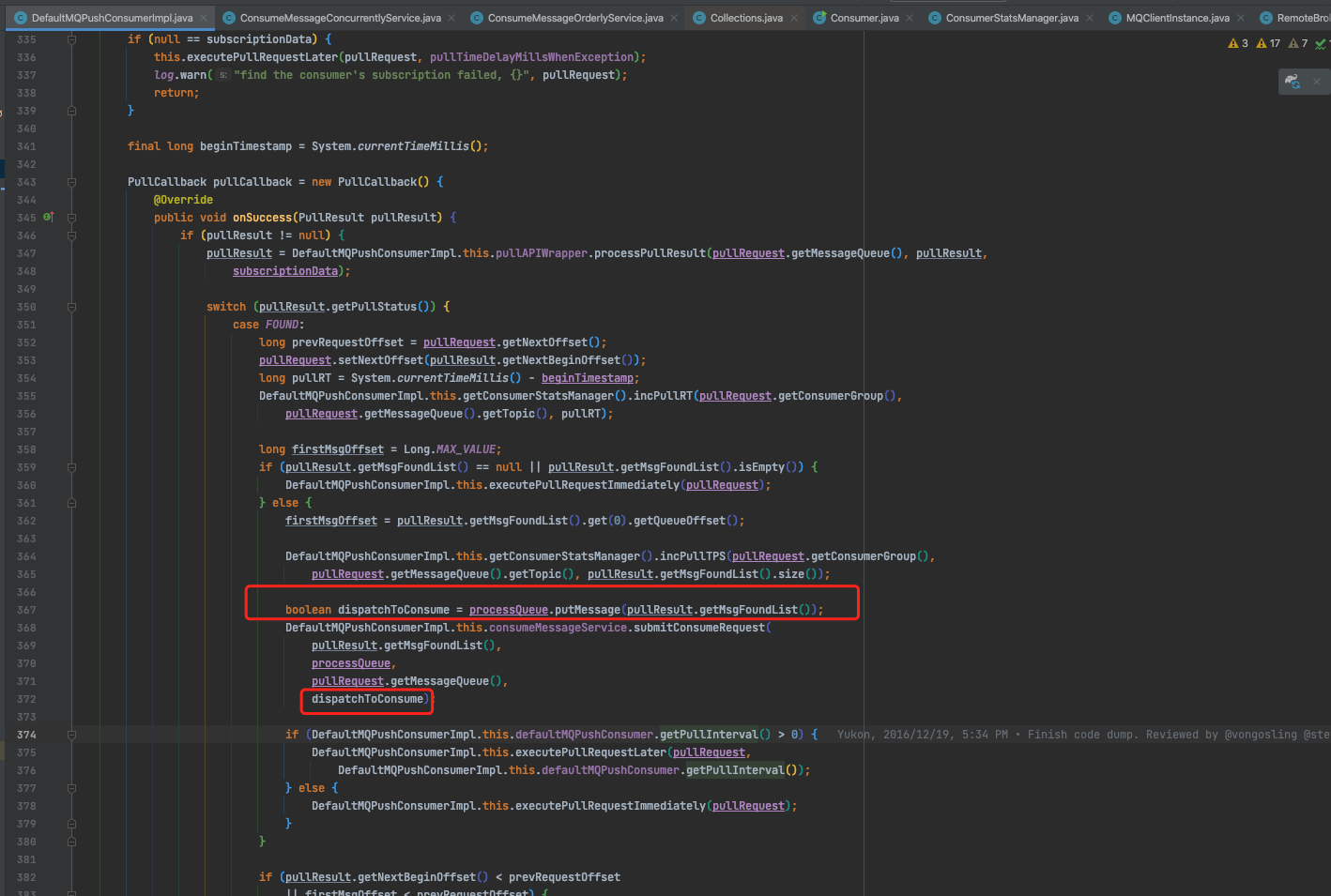Click the green checkmark typo indicator
The width and height of the screenshot is (1331, 896).
click(x=1321, y=43)
